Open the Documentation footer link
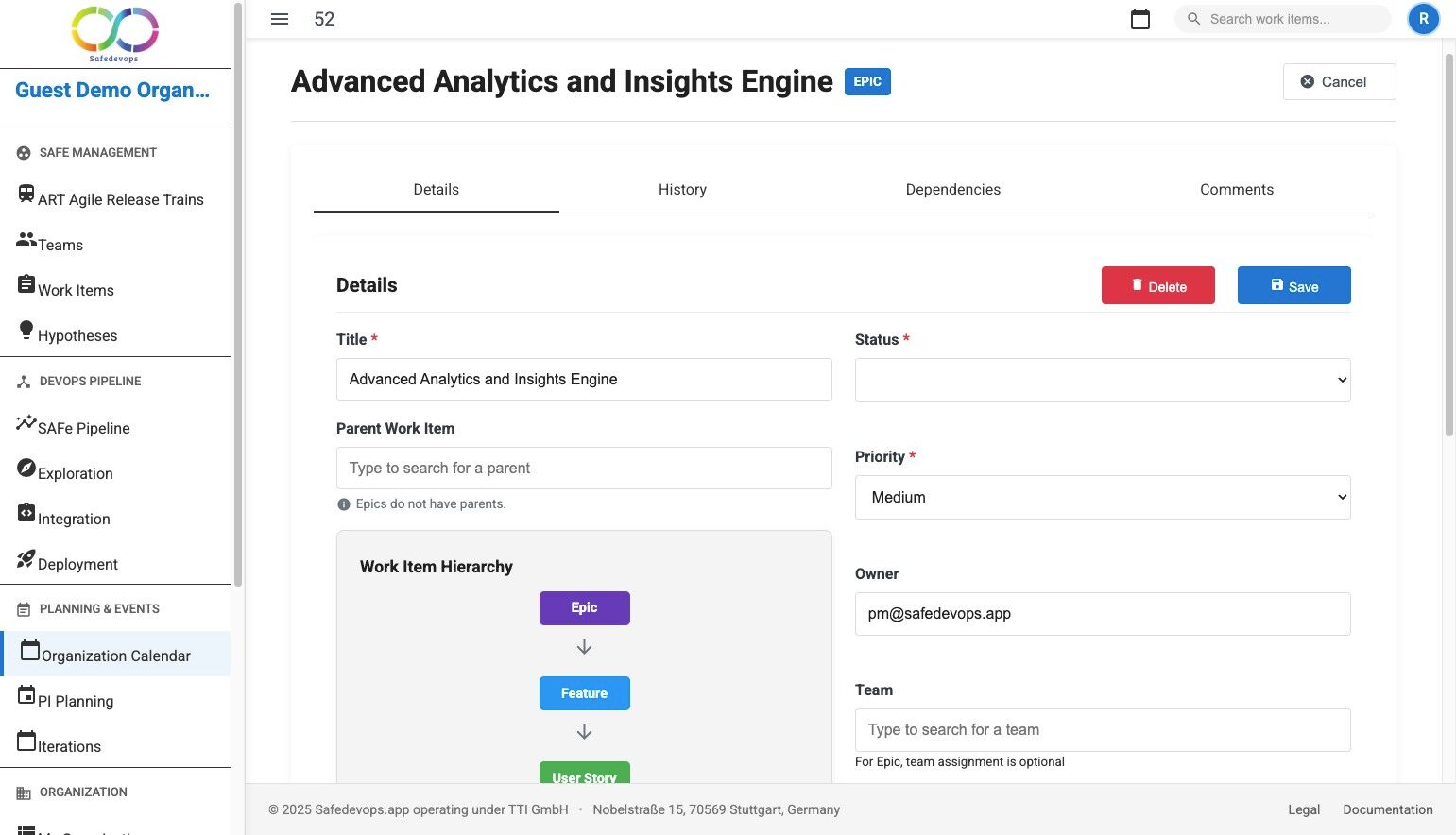The width and height of the screenshot is (1456, 835). click(x=1388, y=809)
